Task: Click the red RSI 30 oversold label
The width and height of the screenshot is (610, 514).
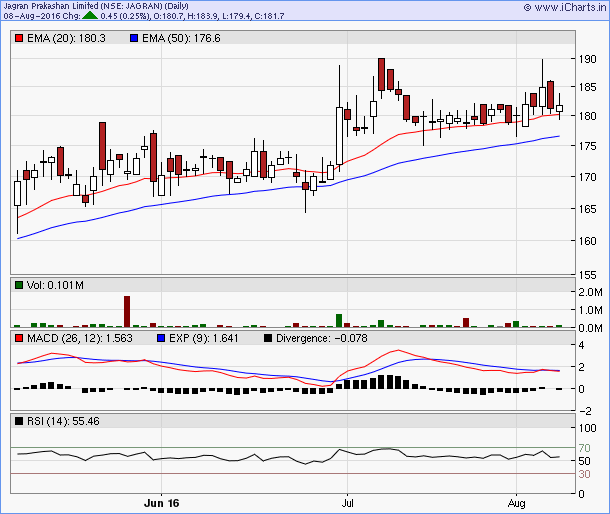Action: click(x=584, y=474)
